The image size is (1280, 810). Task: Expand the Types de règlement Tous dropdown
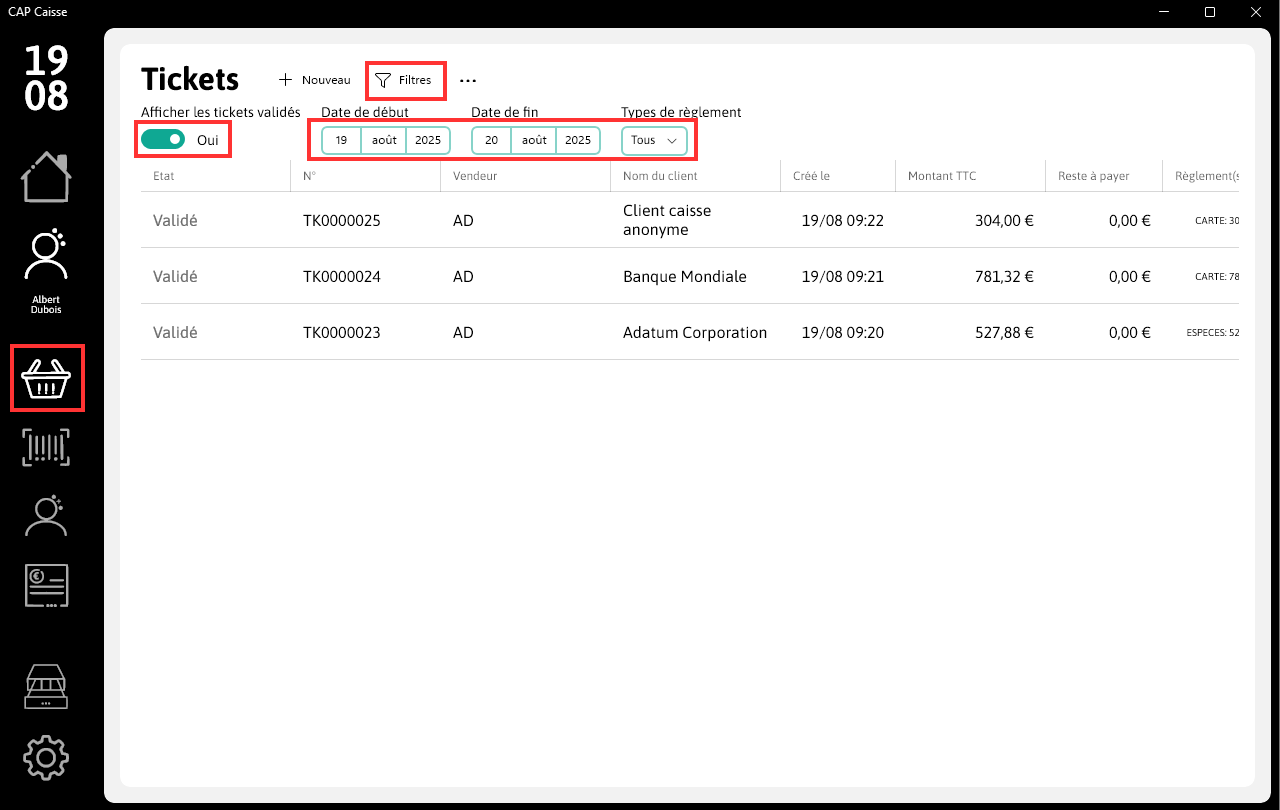(x=654, y=140)
